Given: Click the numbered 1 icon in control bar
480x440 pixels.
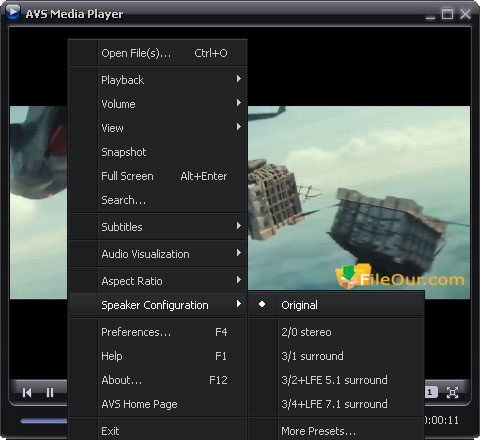Looking at the screenshot, I should (x=430, y=392).
